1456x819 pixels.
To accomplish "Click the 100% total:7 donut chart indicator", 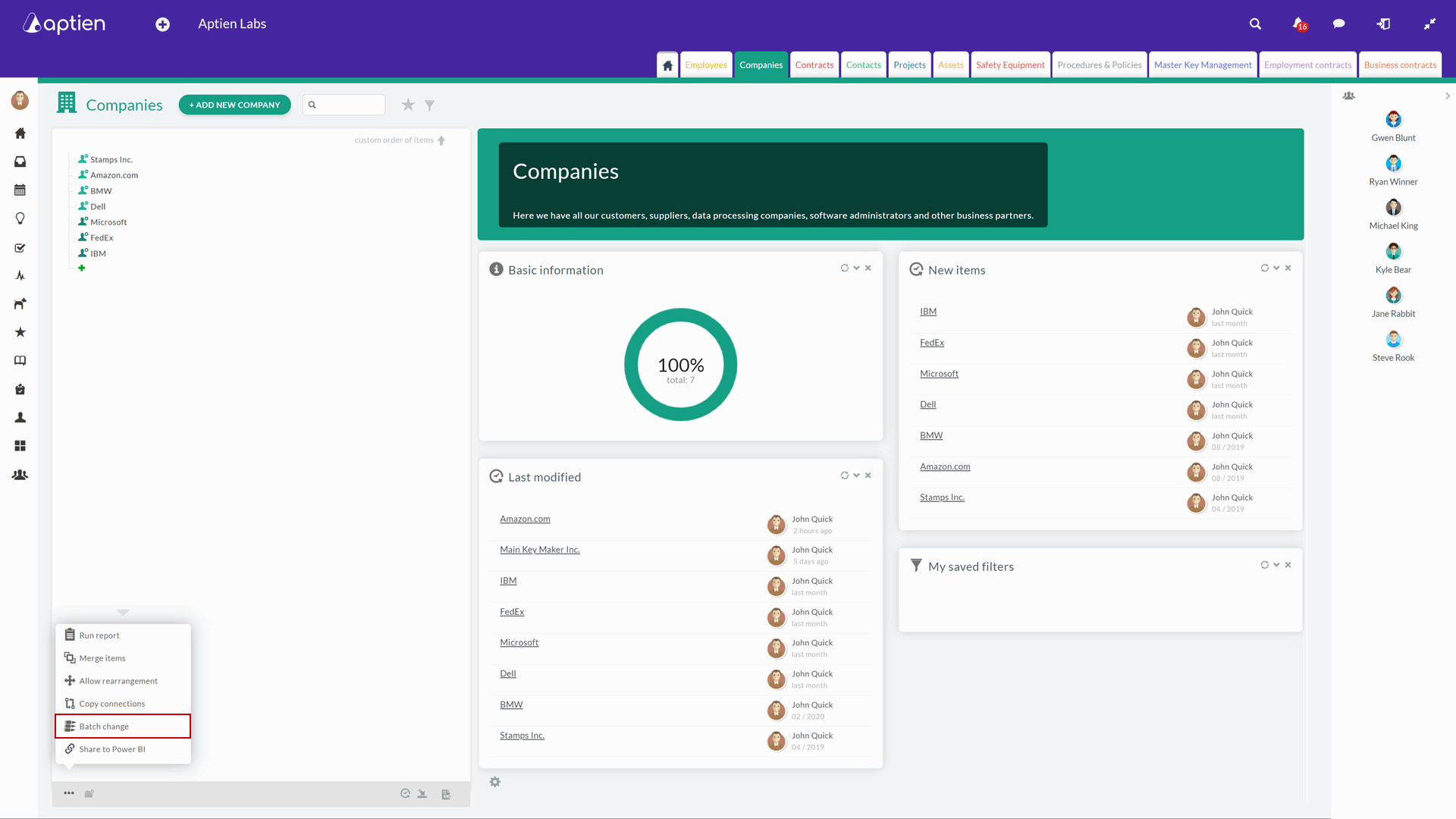I will coord(680,365).
